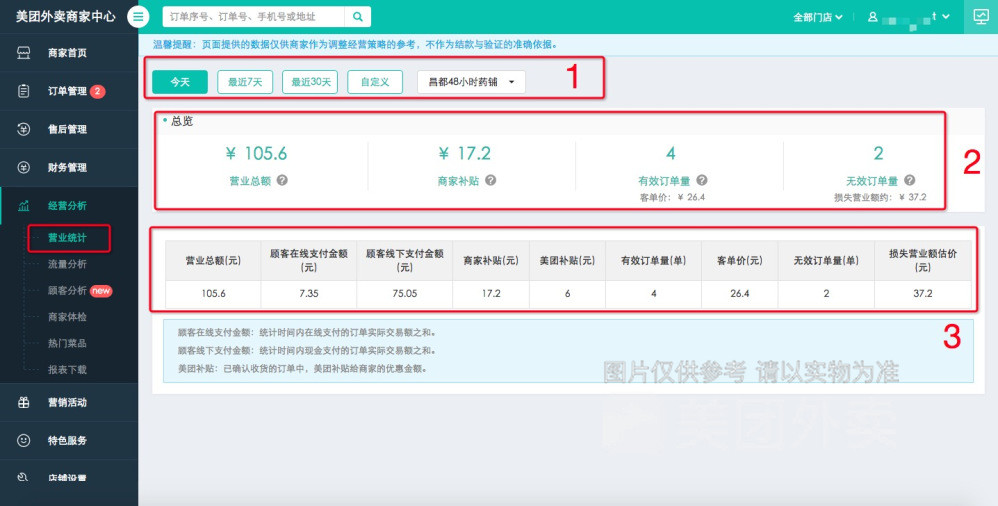Click the 自定义 custom range button
Viewport: 998px width, 506px height.
375,82
